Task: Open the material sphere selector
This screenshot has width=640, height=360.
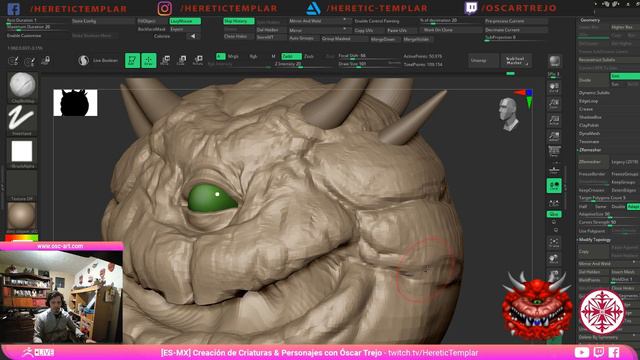Action: coord(22,217)
